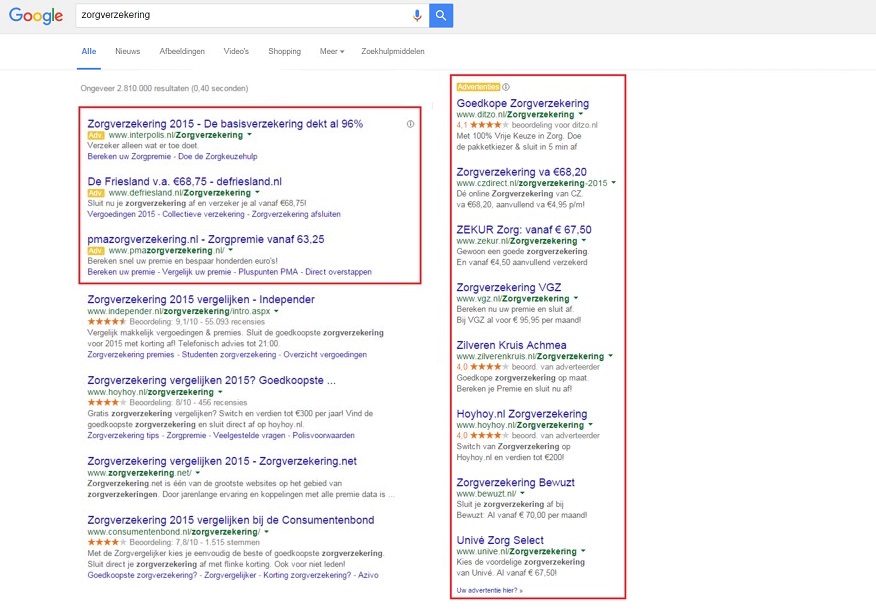The height and width of the screenshot is (609, 876).
Task: Click the Google logo
Action: [x=36, y=16]
